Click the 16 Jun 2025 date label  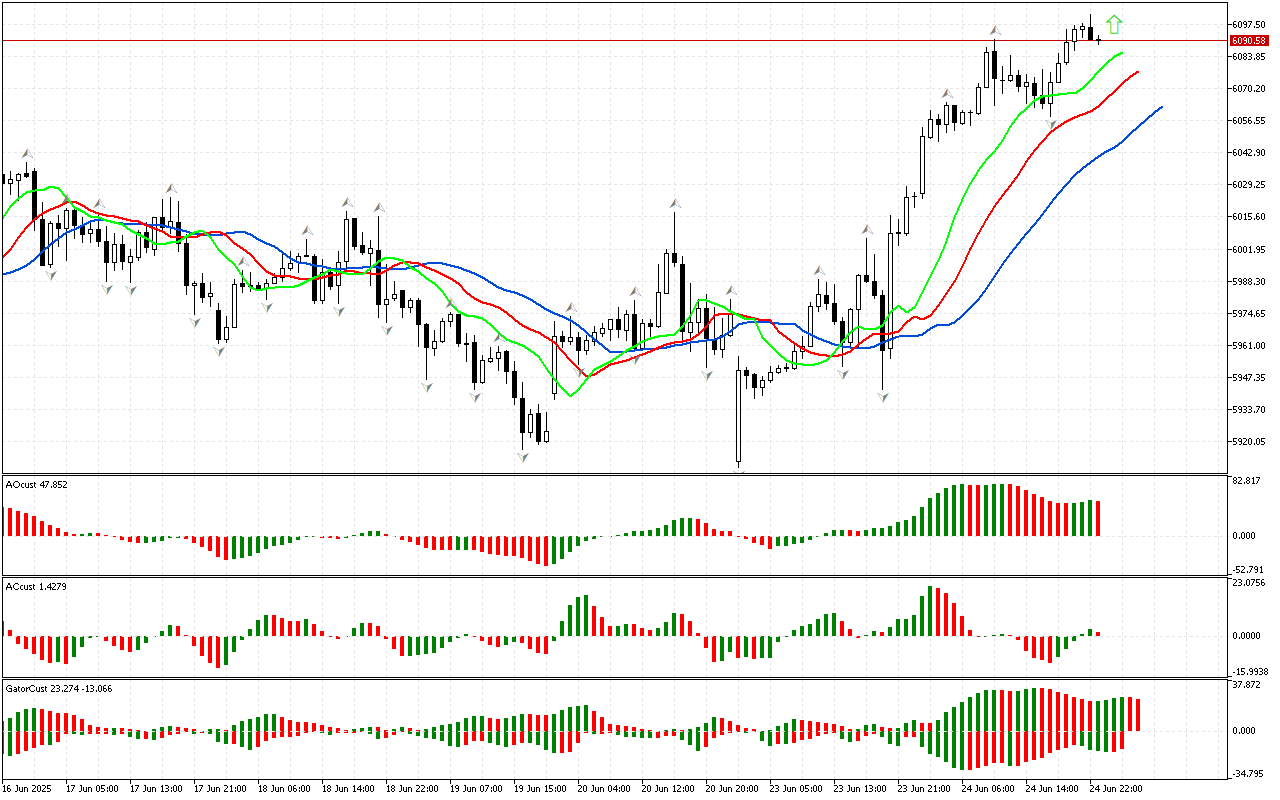[28, 788]
